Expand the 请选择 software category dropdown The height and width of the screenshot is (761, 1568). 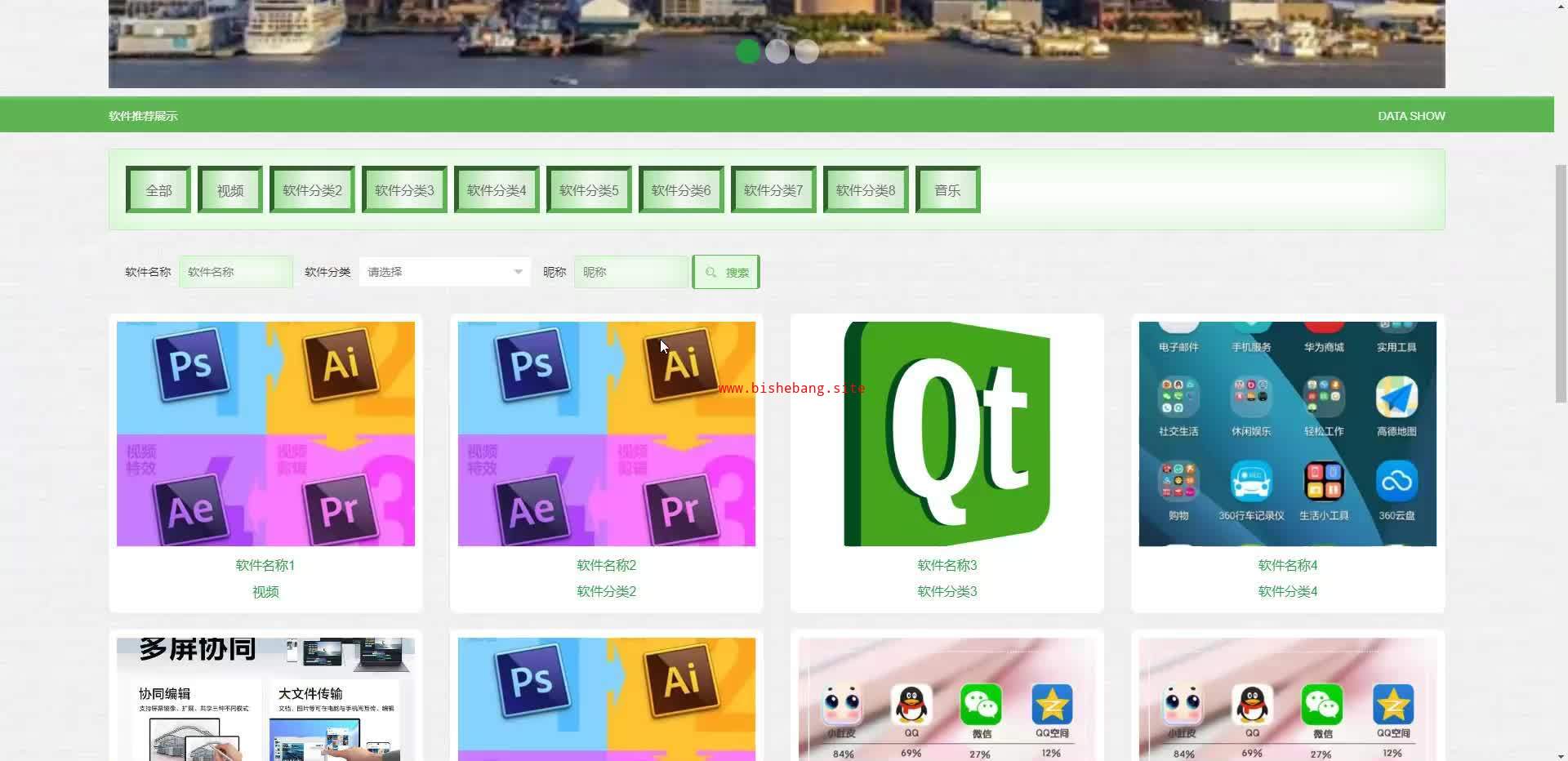[445, 272]
